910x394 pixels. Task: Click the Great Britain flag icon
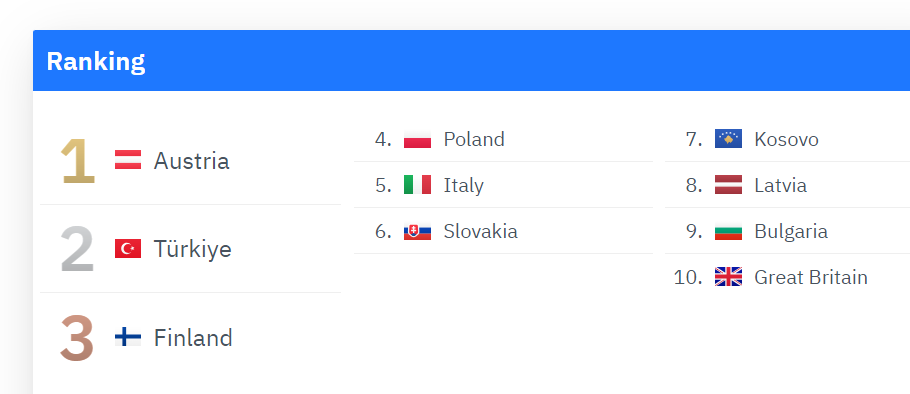coord(728,277)
